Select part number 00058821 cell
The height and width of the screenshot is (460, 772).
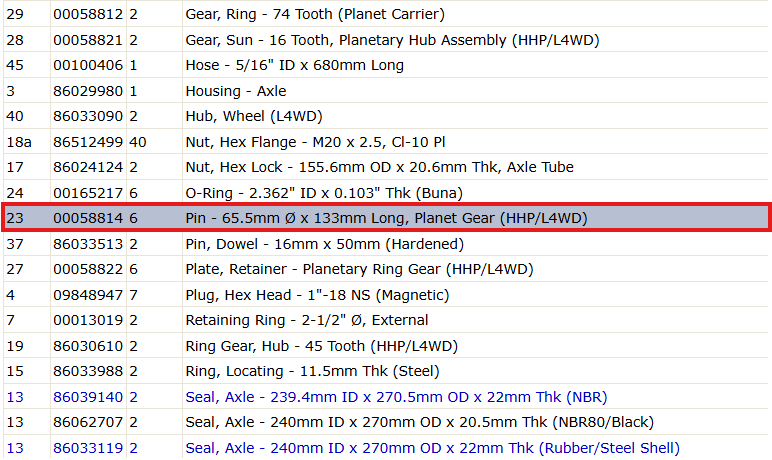(x=88, y=40)
